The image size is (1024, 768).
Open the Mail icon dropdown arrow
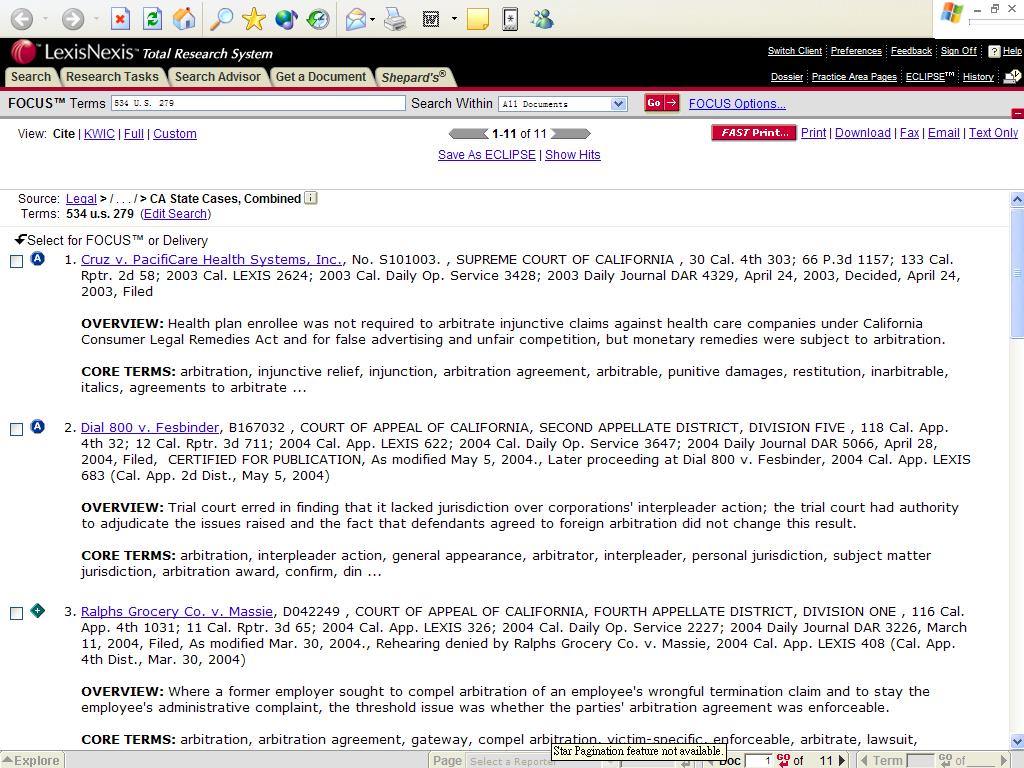coord(372,20)
